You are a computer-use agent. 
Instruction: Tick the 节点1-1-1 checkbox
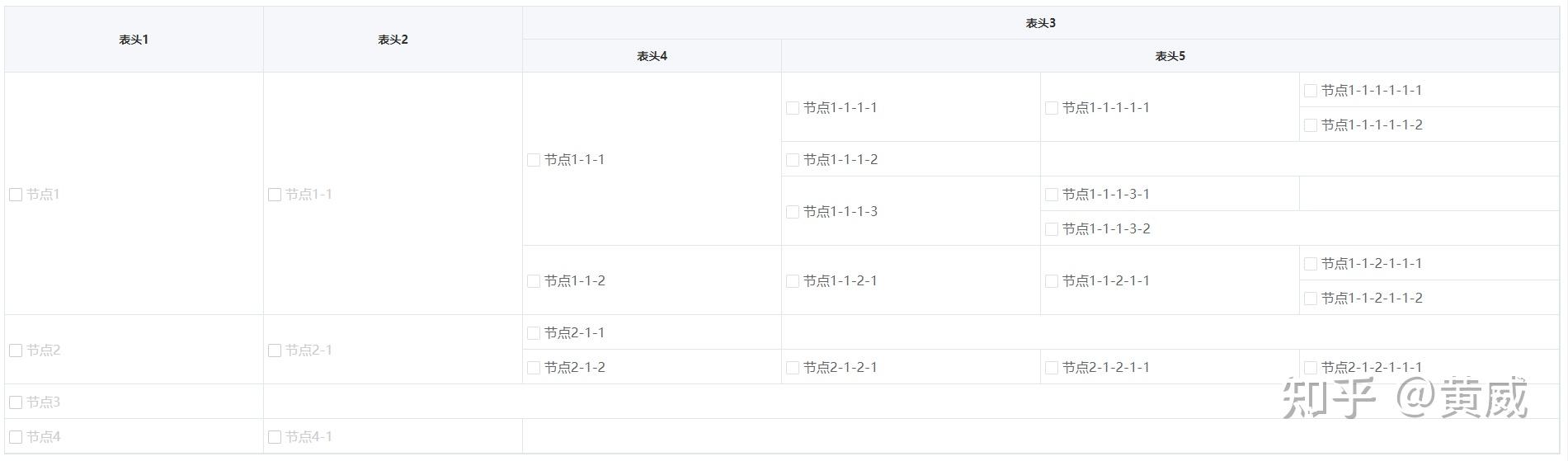coord(534,160)
